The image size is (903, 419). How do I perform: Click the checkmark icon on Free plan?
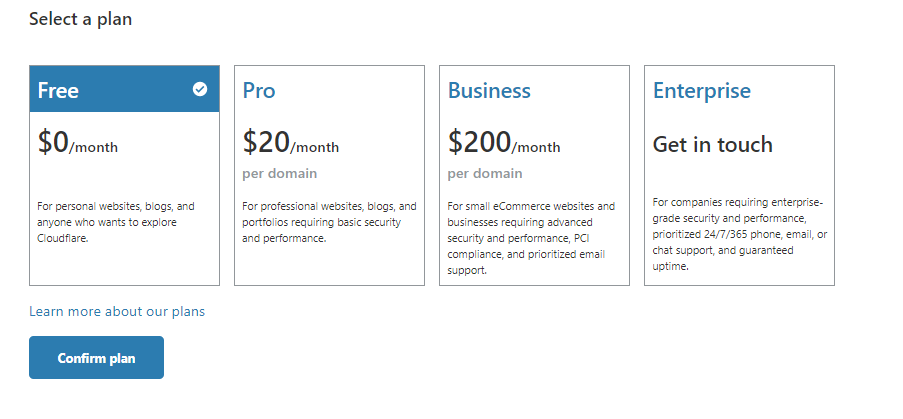click(x=200, y=89)
